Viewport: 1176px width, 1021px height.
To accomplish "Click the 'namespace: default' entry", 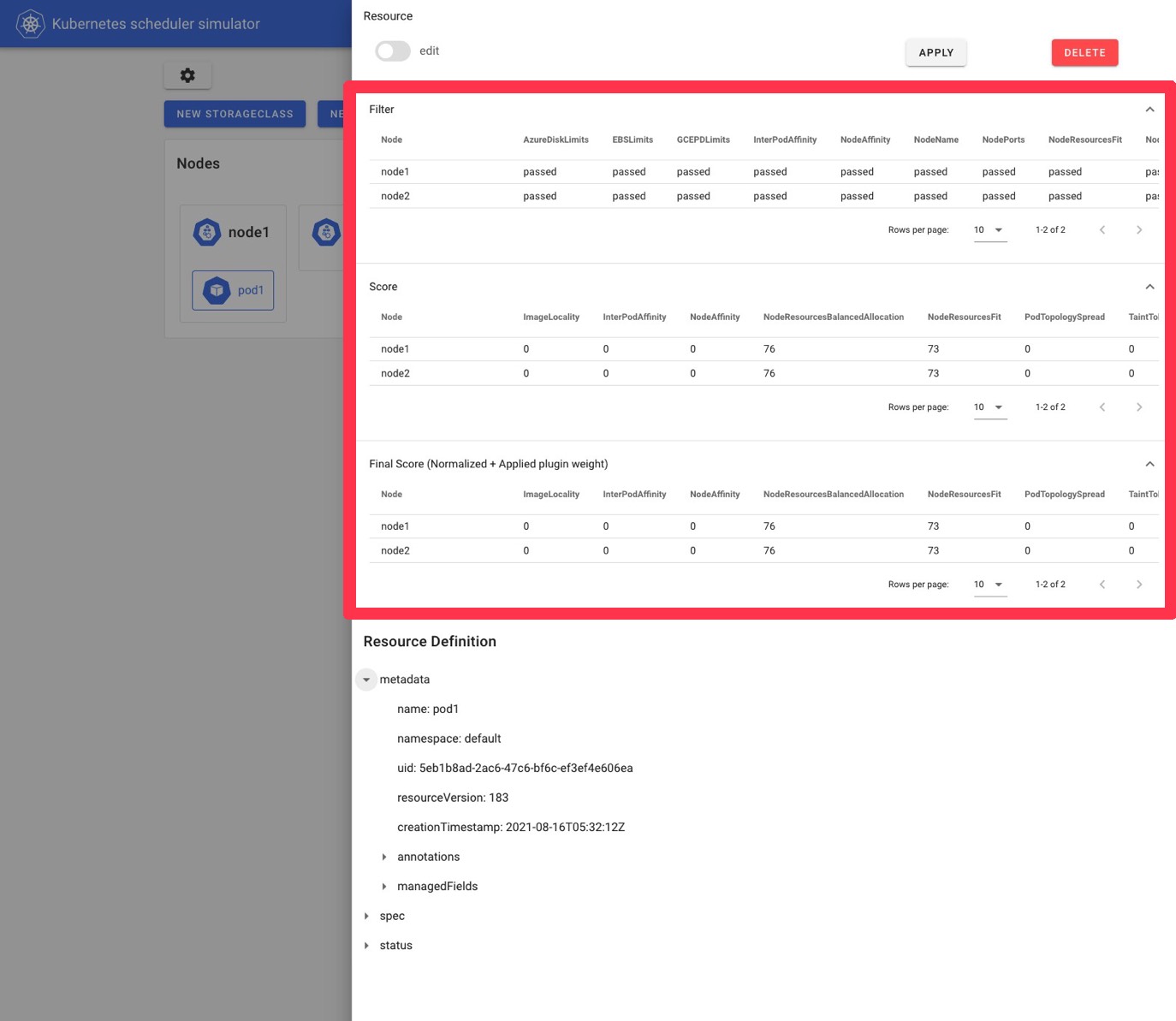I will pos(449,739).
